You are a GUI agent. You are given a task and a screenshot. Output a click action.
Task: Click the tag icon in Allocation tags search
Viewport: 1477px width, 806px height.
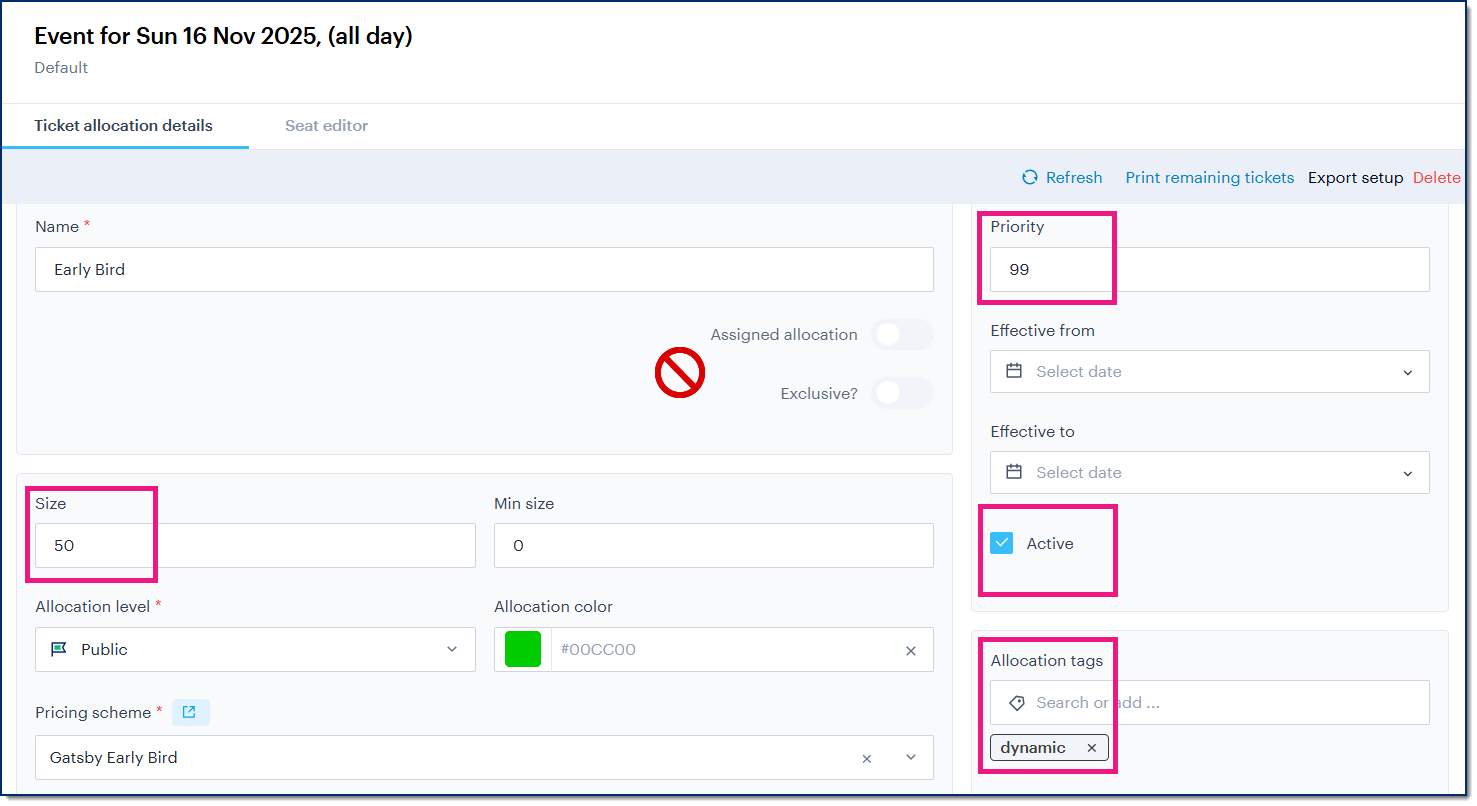(x=1017, y=703)
